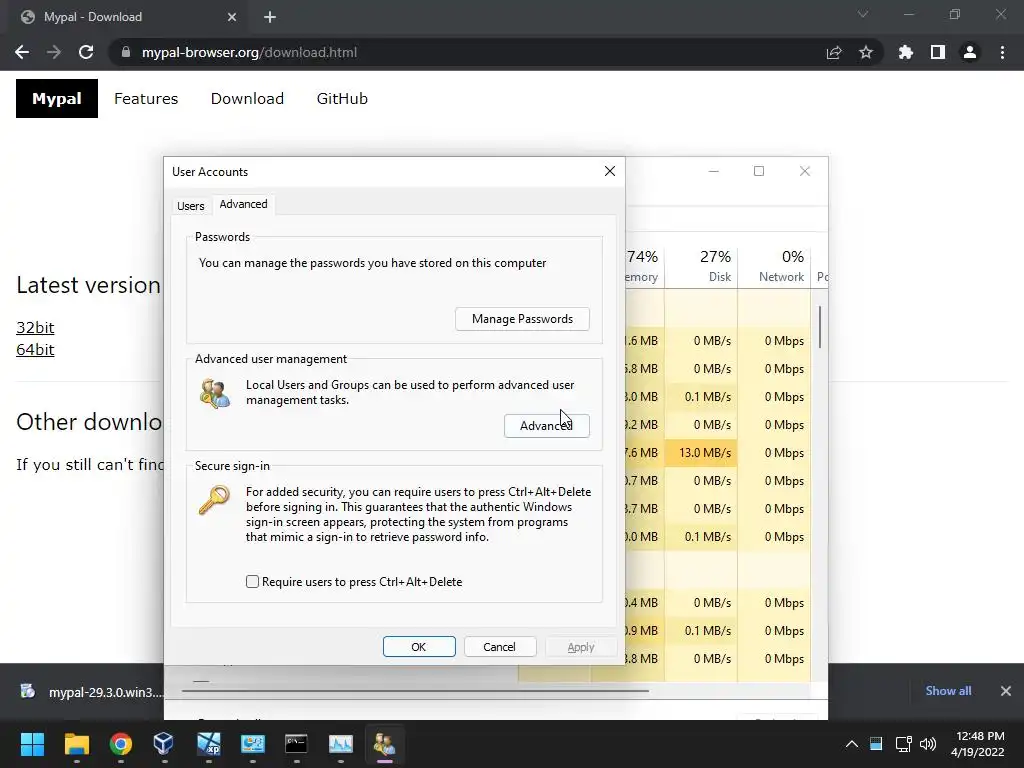Screen dimensions: 1024x768
Task: Close the Mypal - Download tab
Action: [232, 17]
